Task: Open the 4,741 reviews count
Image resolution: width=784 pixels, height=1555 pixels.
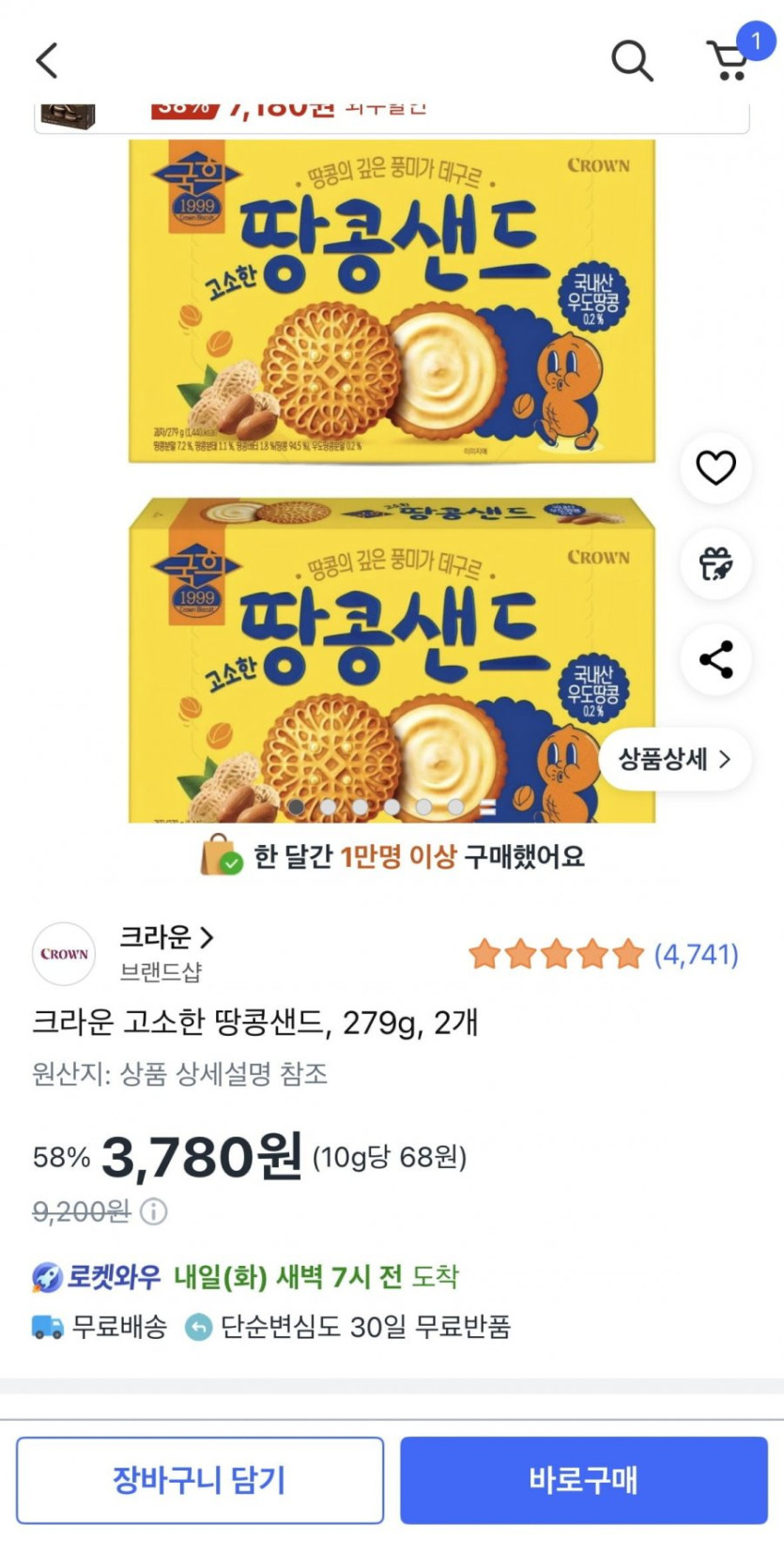Action: (x=696, y=954)
